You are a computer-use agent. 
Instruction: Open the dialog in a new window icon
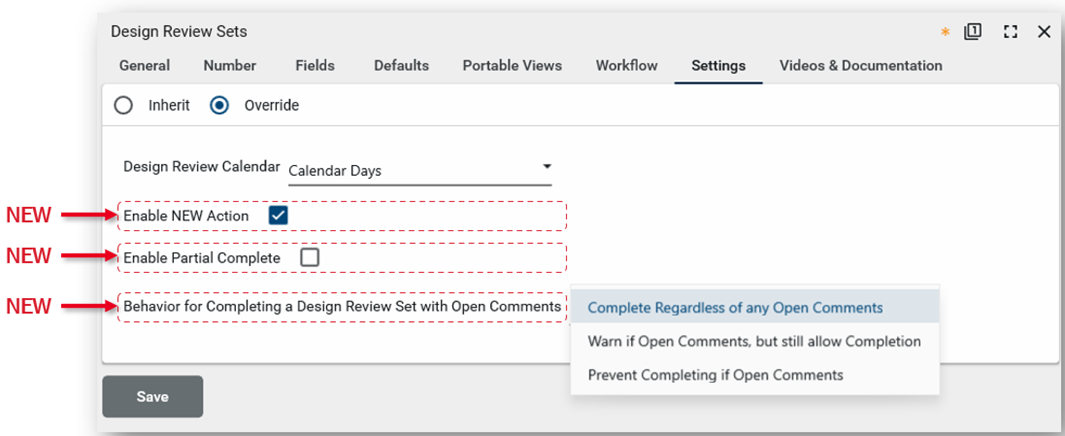pos(972,32)
